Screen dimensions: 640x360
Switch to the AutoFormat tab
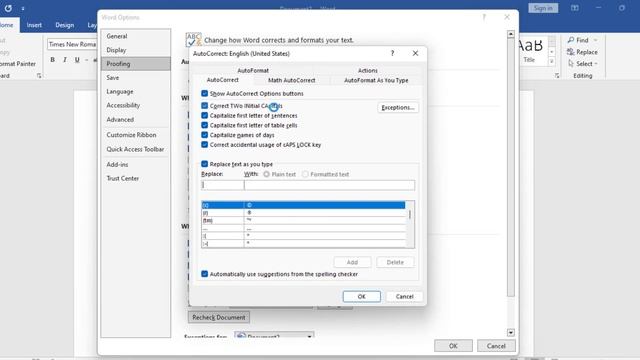point(253,71)
